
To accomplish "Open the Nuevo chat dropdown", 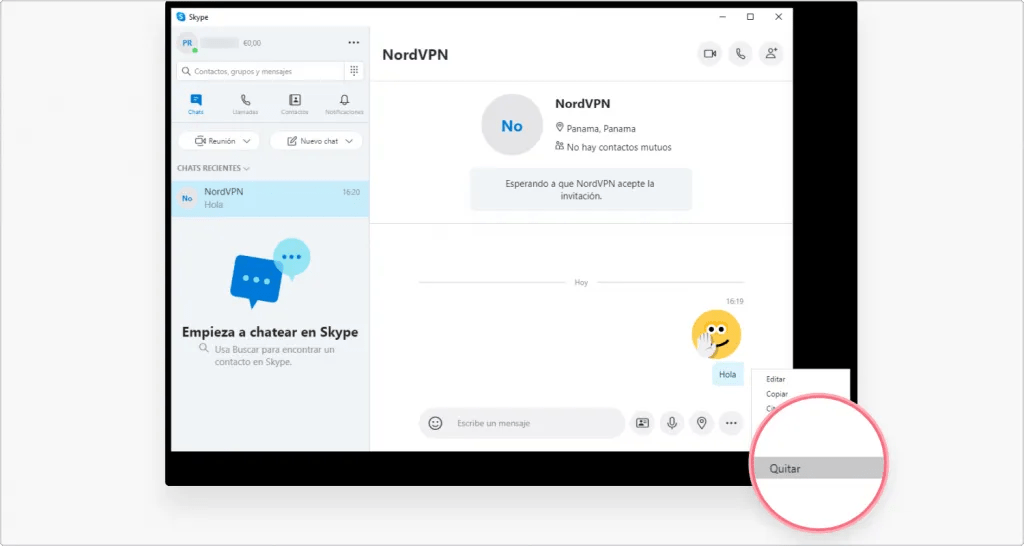I will pyautogui.click(x=316, y=141).
